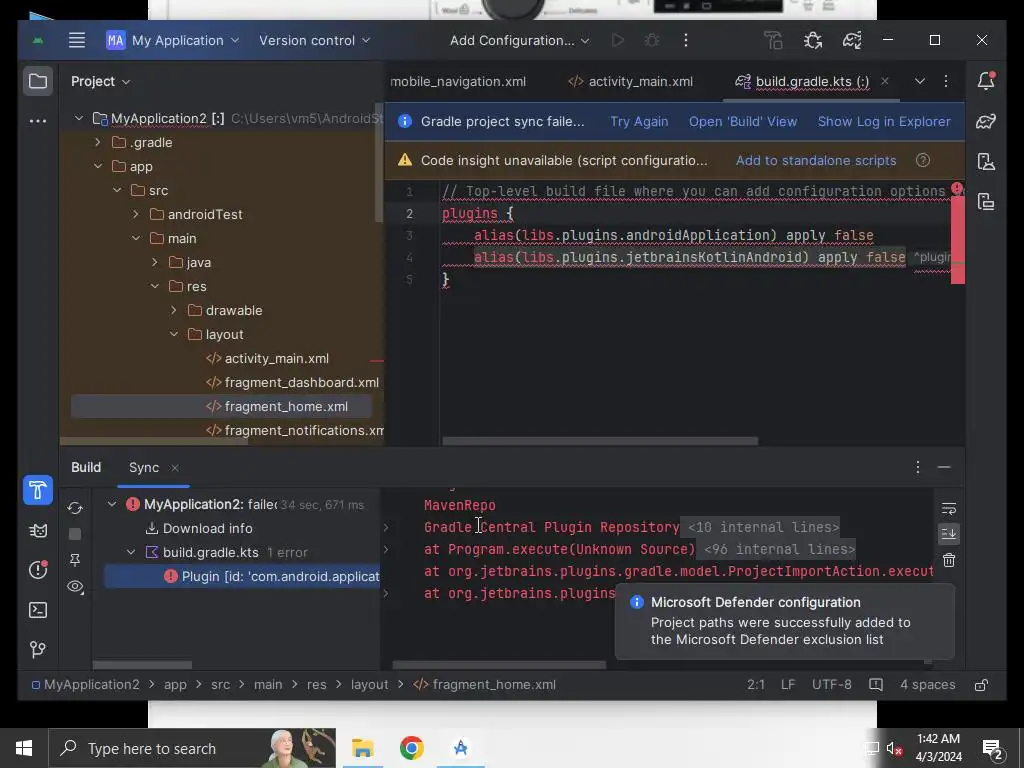This screenshot has height=768, width=1024.
Task: Toggle read-only lock icon in status bar
Action: [981, 684]
